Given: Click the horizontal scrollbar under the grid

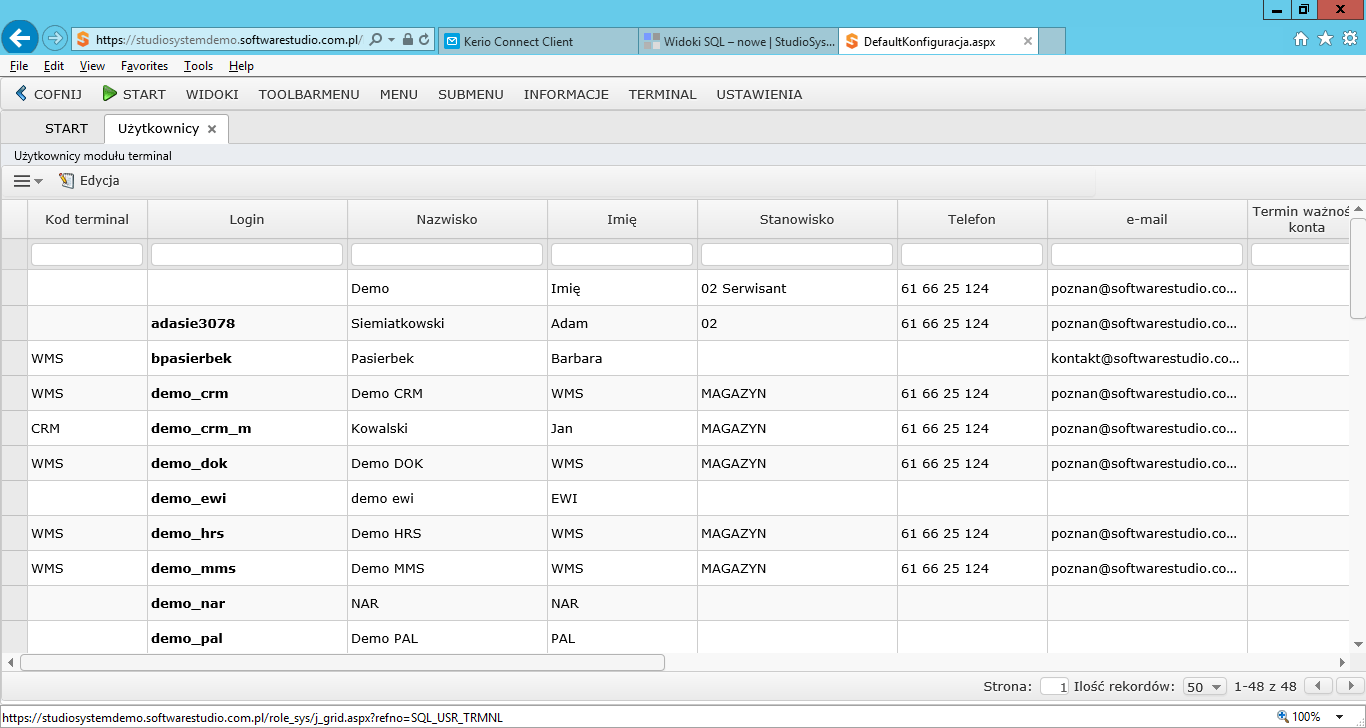Looking at the screenshot, I should click(x=343, y=662).
